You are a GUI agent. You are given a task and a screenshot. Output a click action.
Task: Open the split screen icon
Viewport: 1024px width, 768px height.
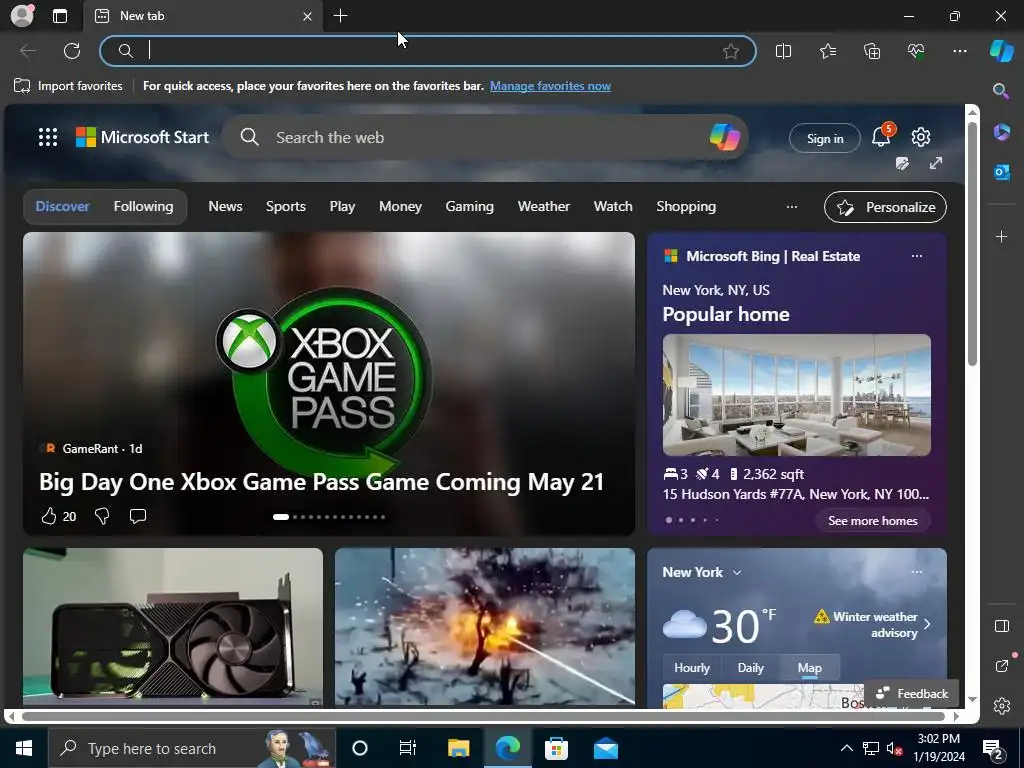click(783, 51)
